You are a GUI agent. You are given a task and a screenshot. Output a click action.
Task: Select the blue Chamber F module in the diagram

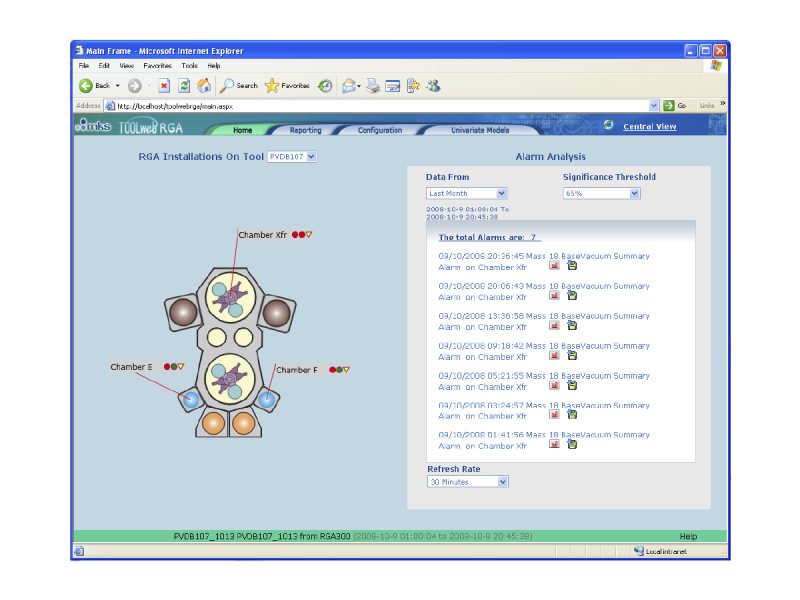click(x=266, y=398)
